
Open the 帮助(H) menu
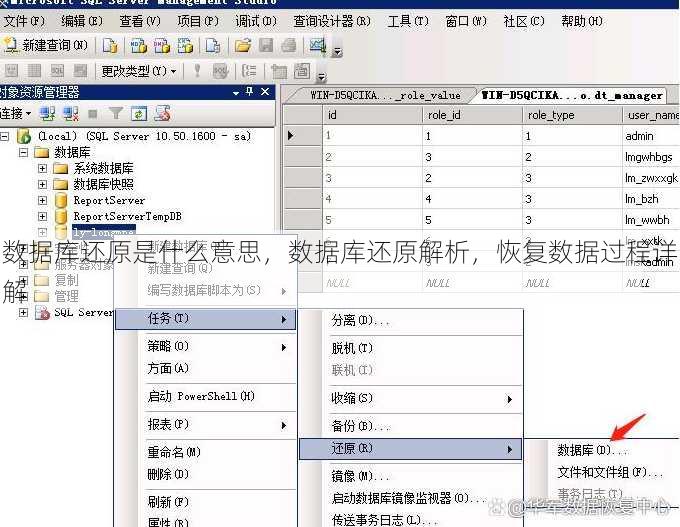point(582,21)
